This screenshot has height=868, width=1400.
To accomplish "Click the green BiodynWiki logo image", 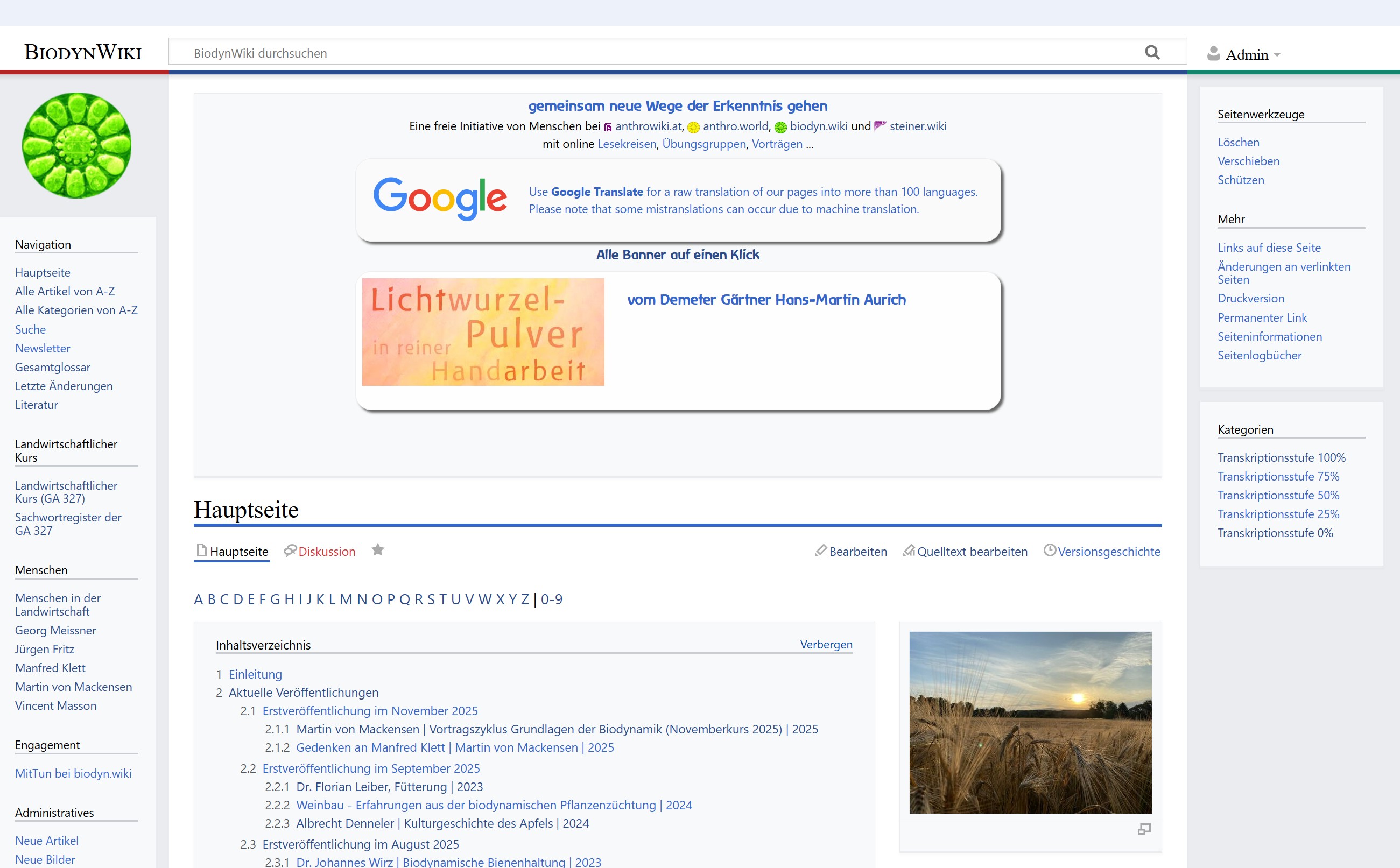I will [76, 145].
